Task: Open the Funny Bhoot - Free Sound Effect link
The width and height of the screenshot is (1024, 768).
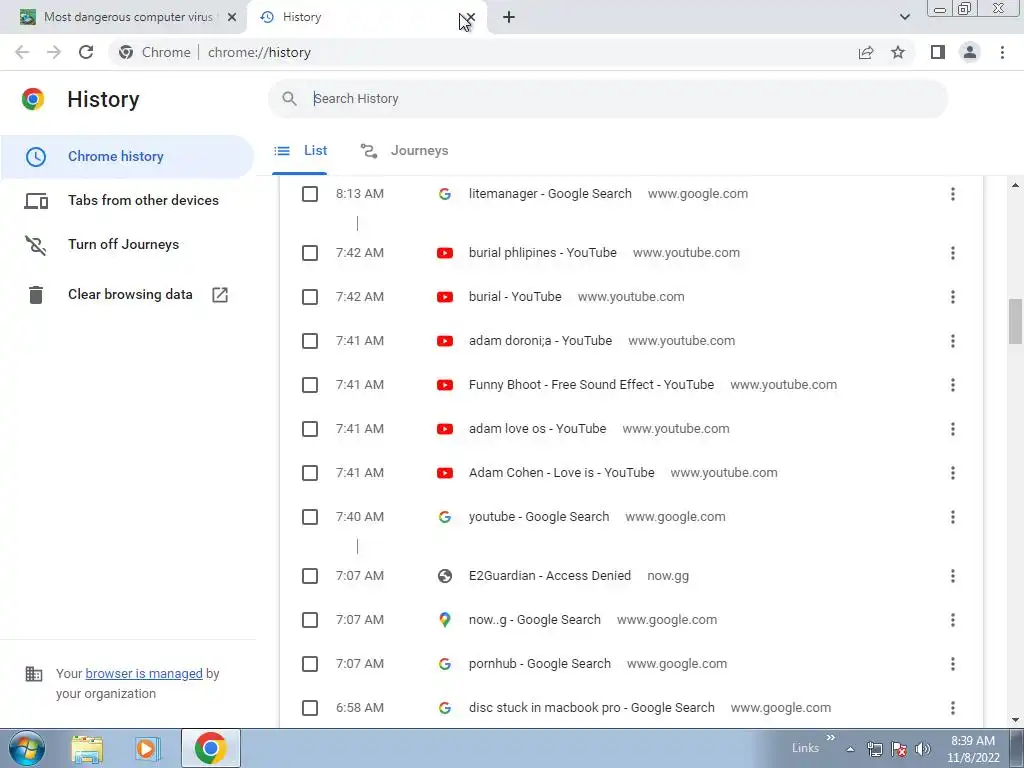Action: (x=591, y=385)
